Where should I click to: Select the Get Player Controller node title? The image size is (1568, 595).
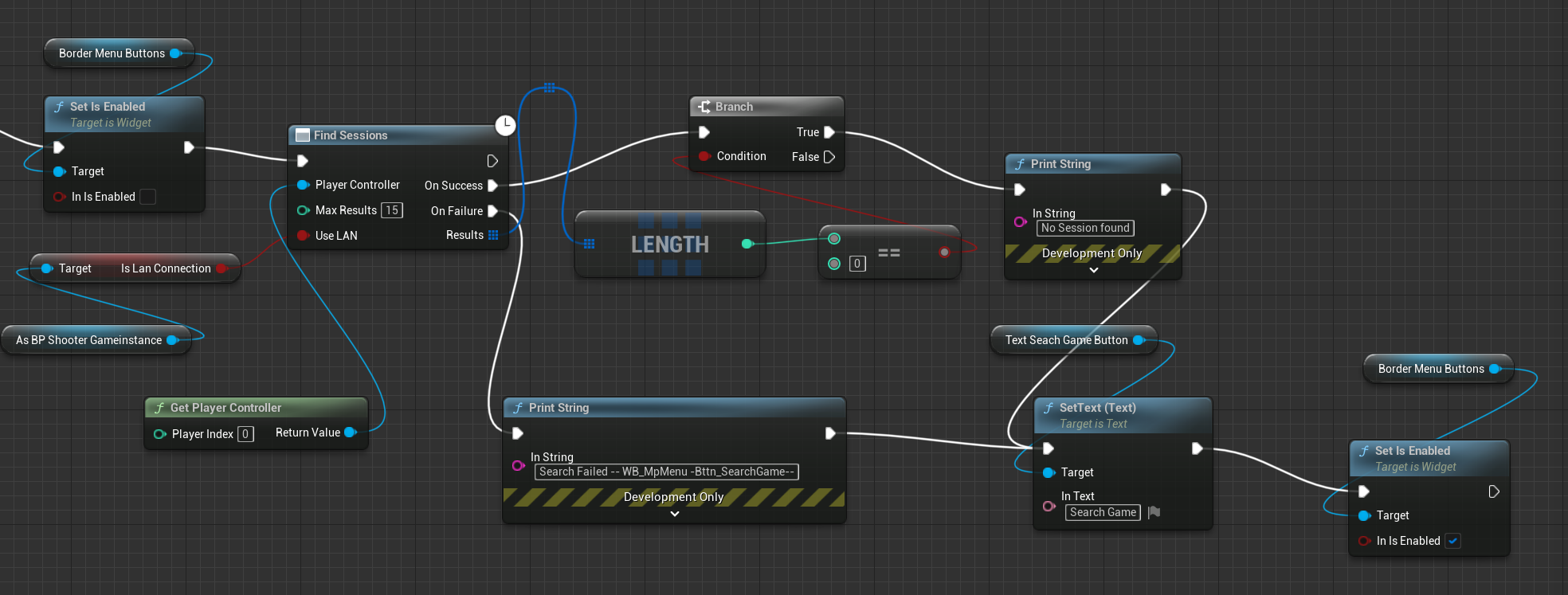[x=225, y=408]
